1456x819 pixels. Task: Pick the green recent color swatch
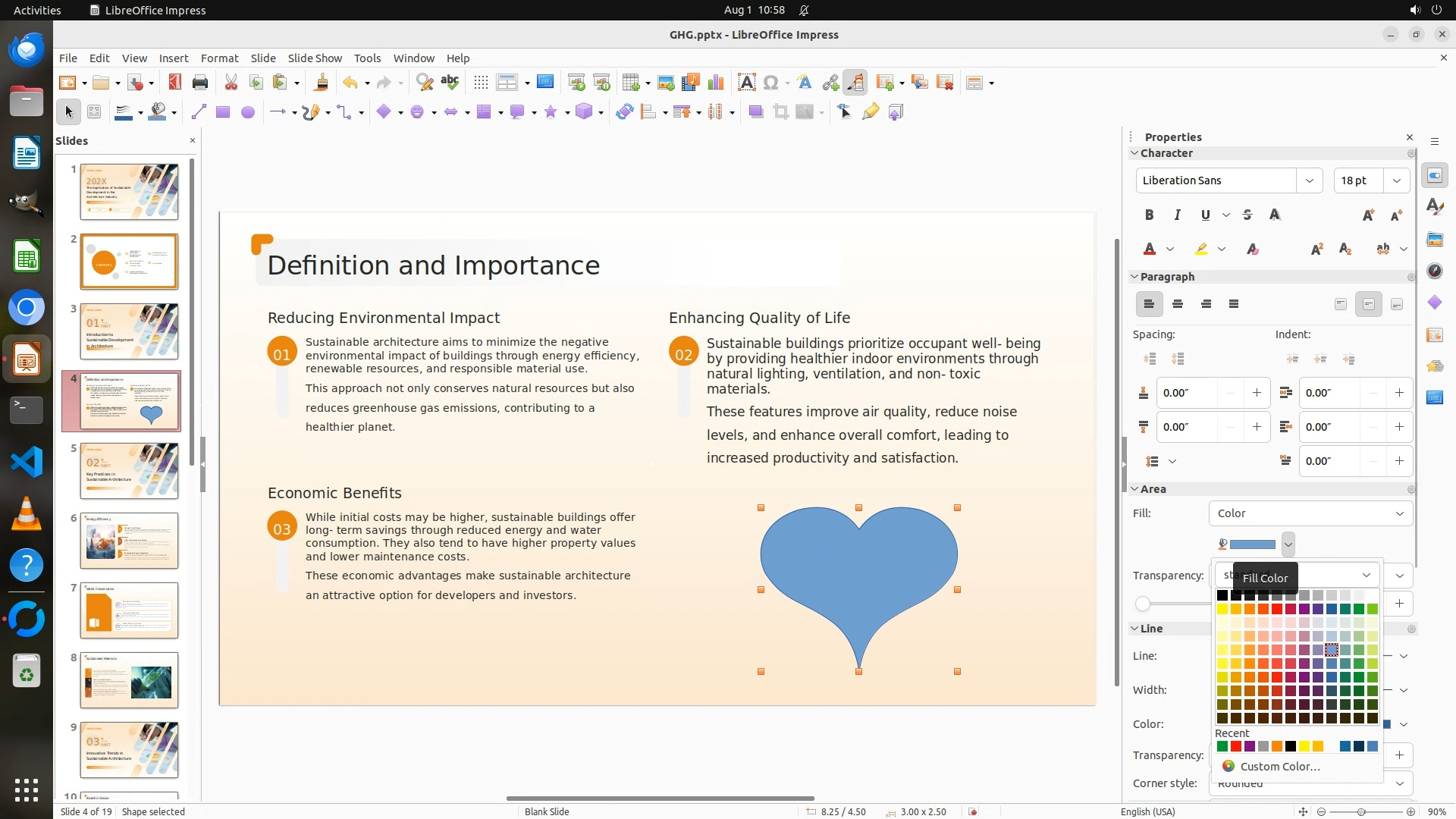[x=1222, y=747]
